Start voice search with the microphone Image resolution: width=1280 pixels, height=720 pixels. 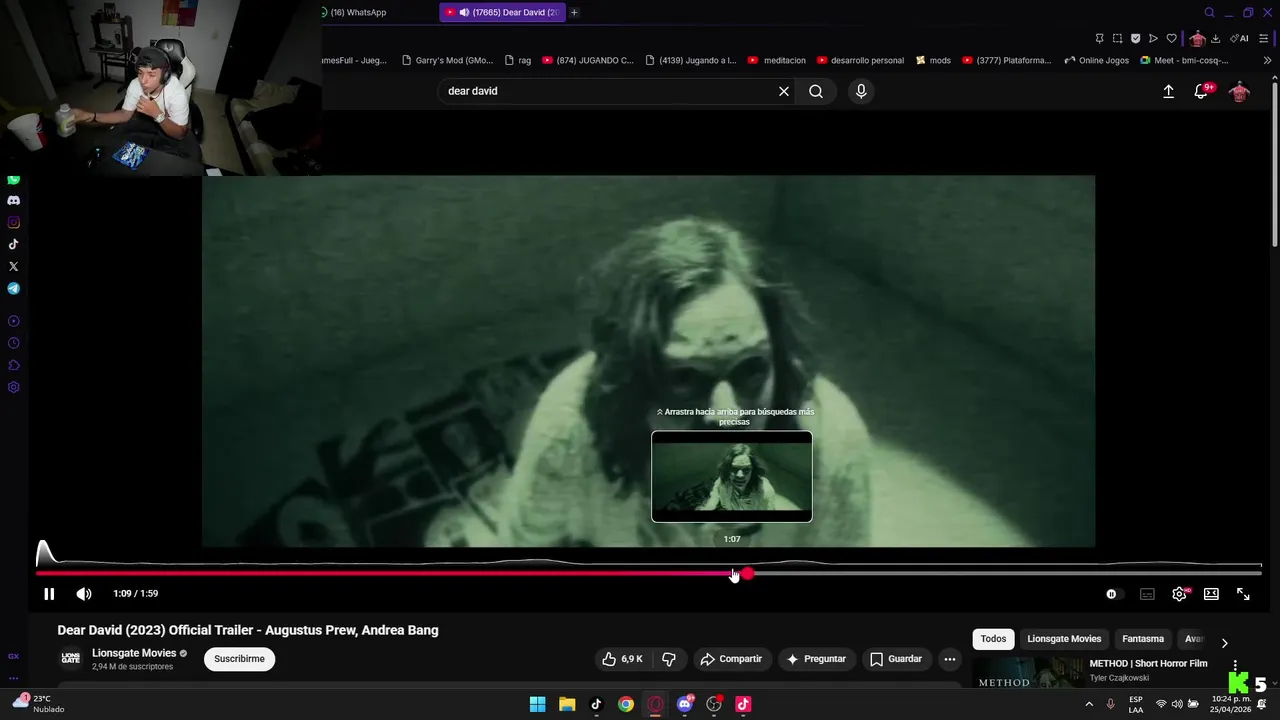pos(861,91)
